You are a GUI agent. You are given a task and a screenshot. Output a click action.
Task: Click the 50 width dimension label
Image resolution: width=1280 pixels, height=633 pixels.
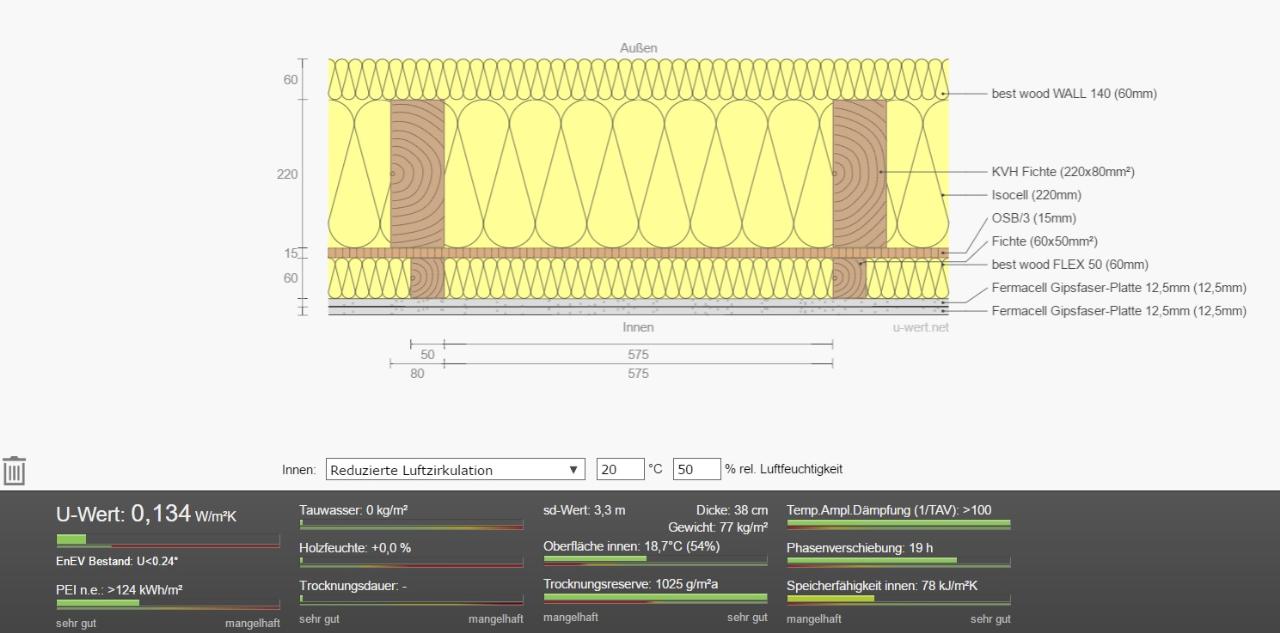pos(427,355)
